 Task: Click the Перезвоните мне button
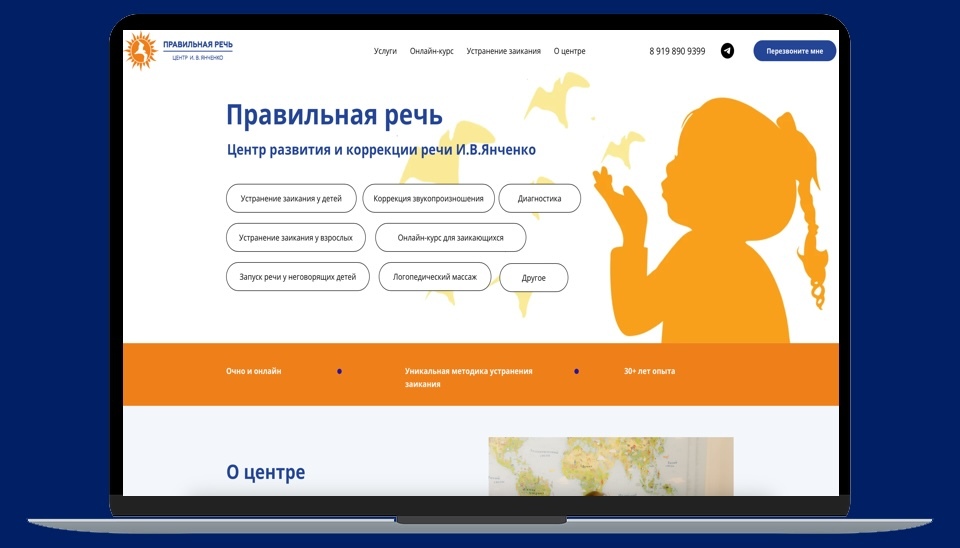pyautogui.click(x=795, y=51)
